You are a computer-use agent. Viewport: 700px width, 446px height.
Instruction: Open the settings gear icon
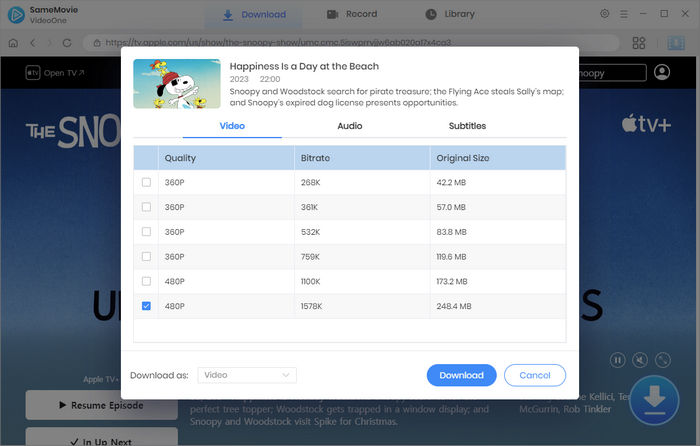click(x=604, y=14)
